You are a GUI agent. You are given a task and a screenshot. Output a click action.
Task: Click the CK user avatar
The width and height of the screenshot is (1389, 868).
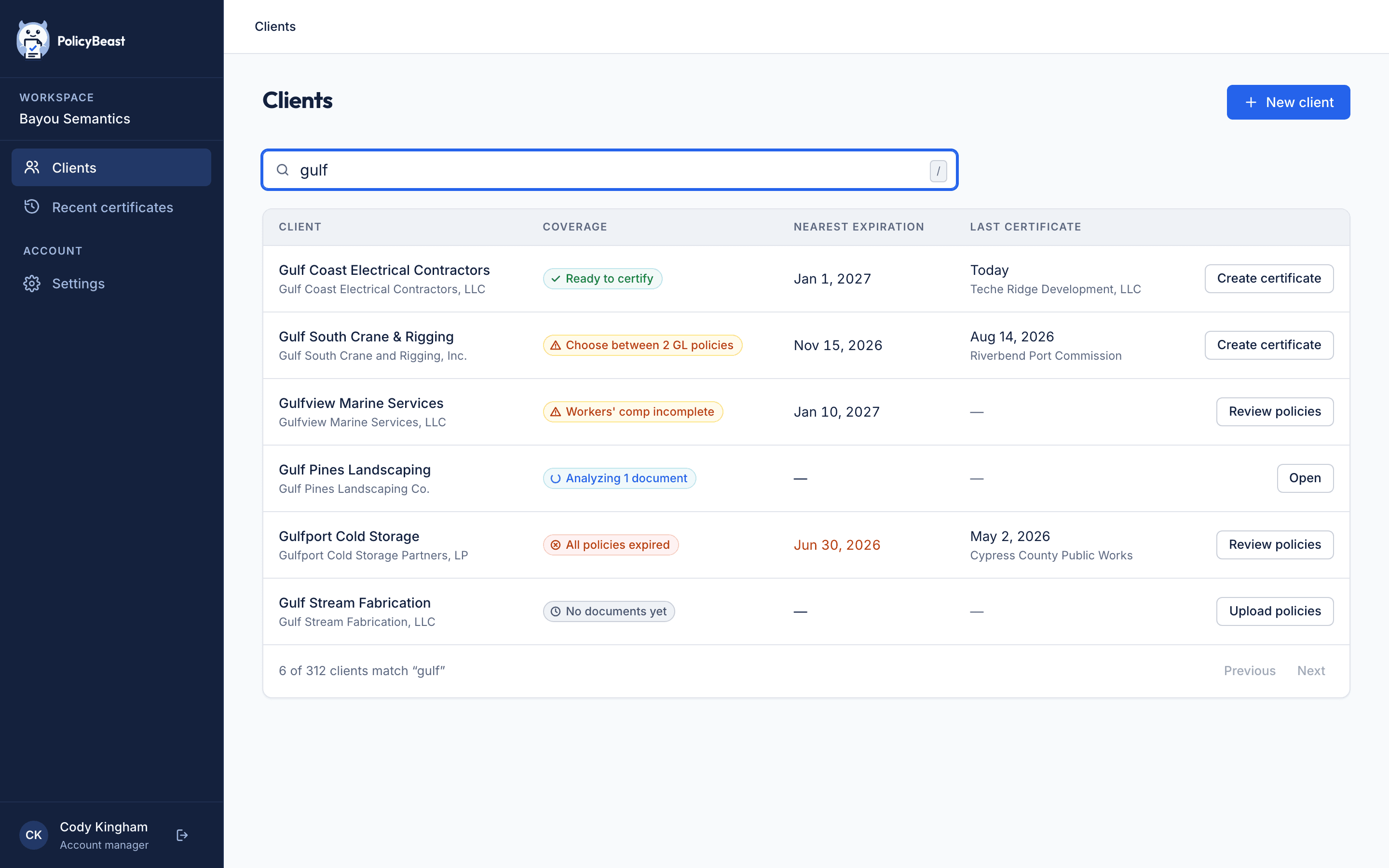(x=34, y=835)
